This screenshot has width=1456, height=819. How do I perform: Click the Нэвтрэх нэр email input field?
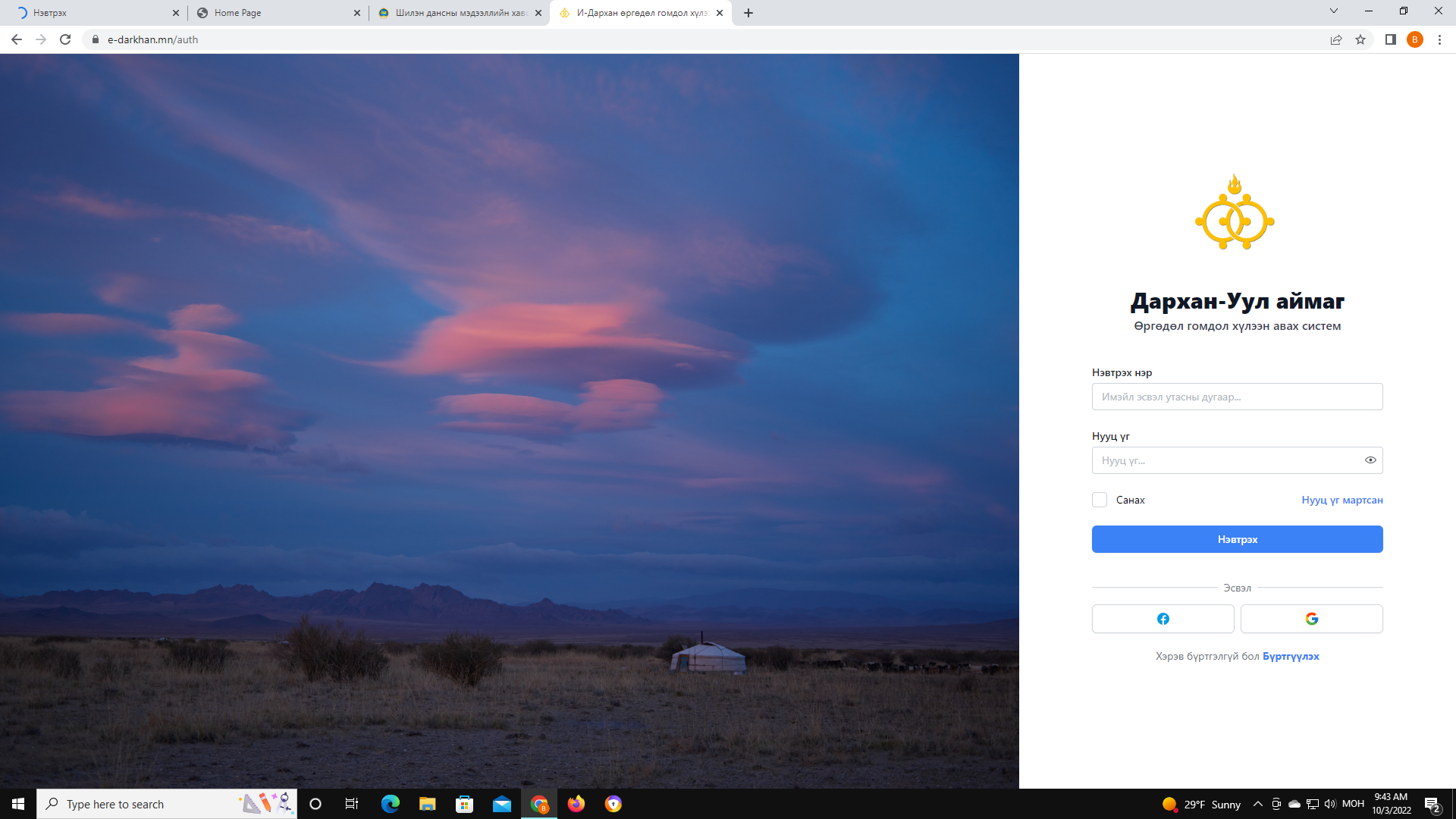tap(1237, 397)
